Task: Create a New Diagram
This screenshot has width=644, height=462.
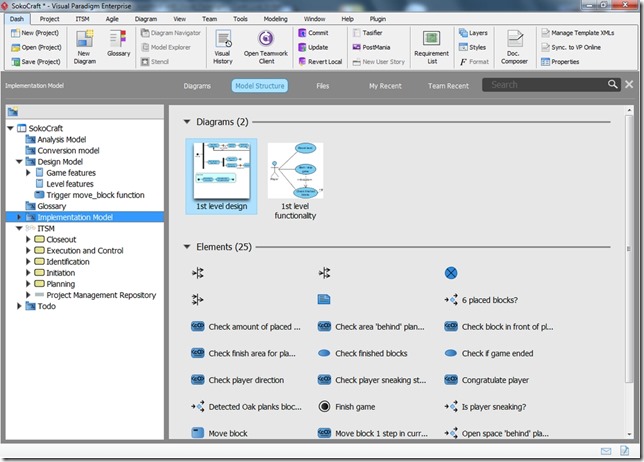Action: point(85,47)
